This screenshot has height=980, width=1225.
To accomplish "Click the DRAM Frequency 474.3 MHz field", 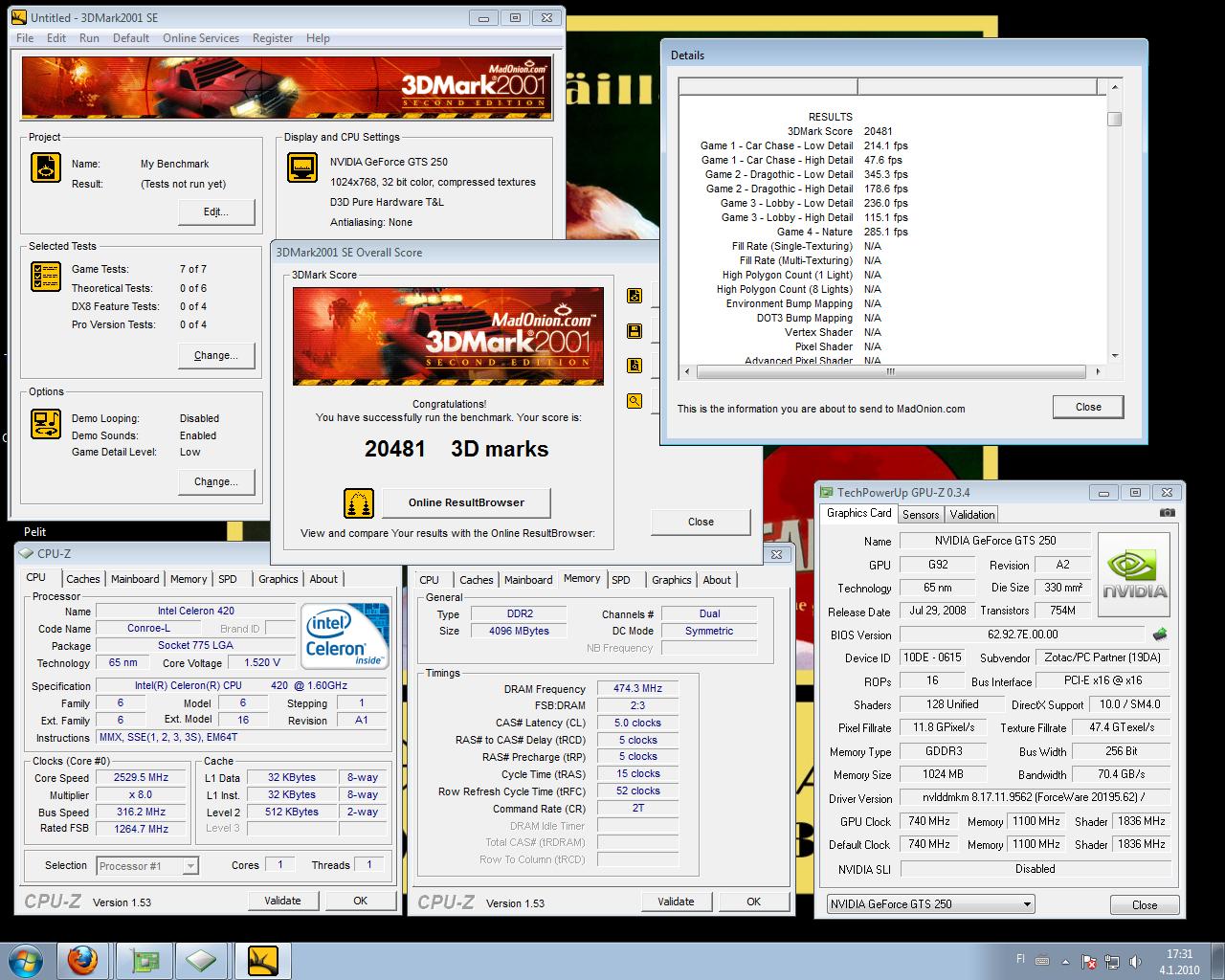I will tap(637, 689).
